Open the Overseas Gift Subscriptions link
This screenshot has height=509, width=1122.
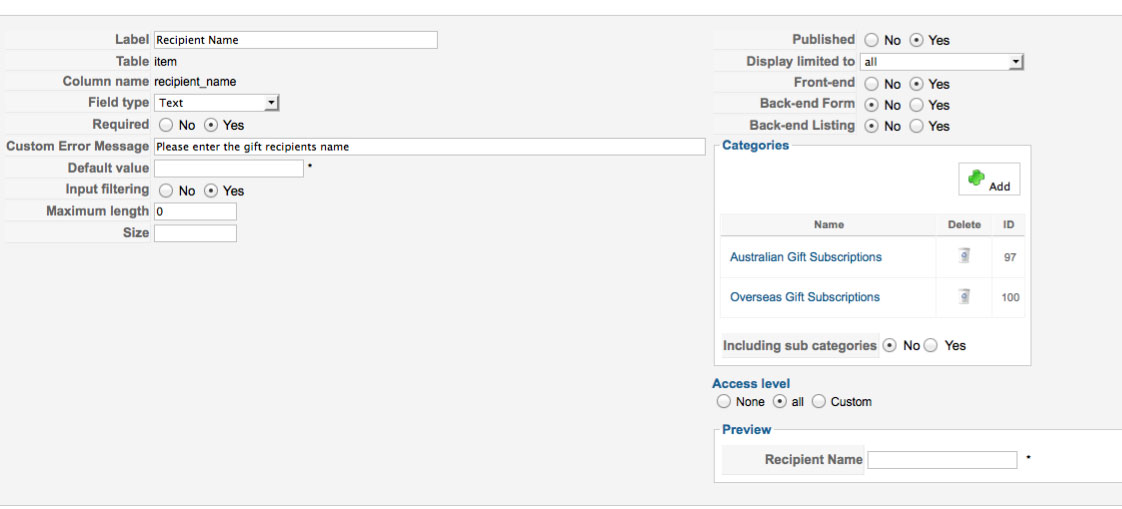(x=804, y=297)
